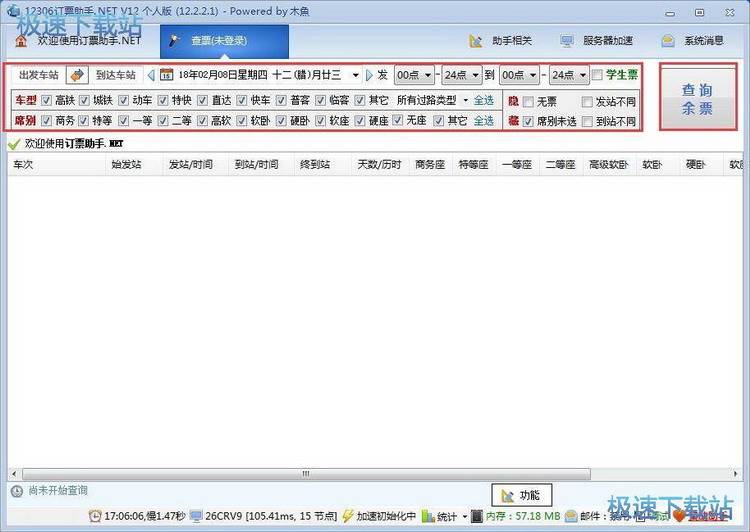Click the 内存：57.18 MB status text
This screenshot has height=532, width=750.
pos(523,517)
